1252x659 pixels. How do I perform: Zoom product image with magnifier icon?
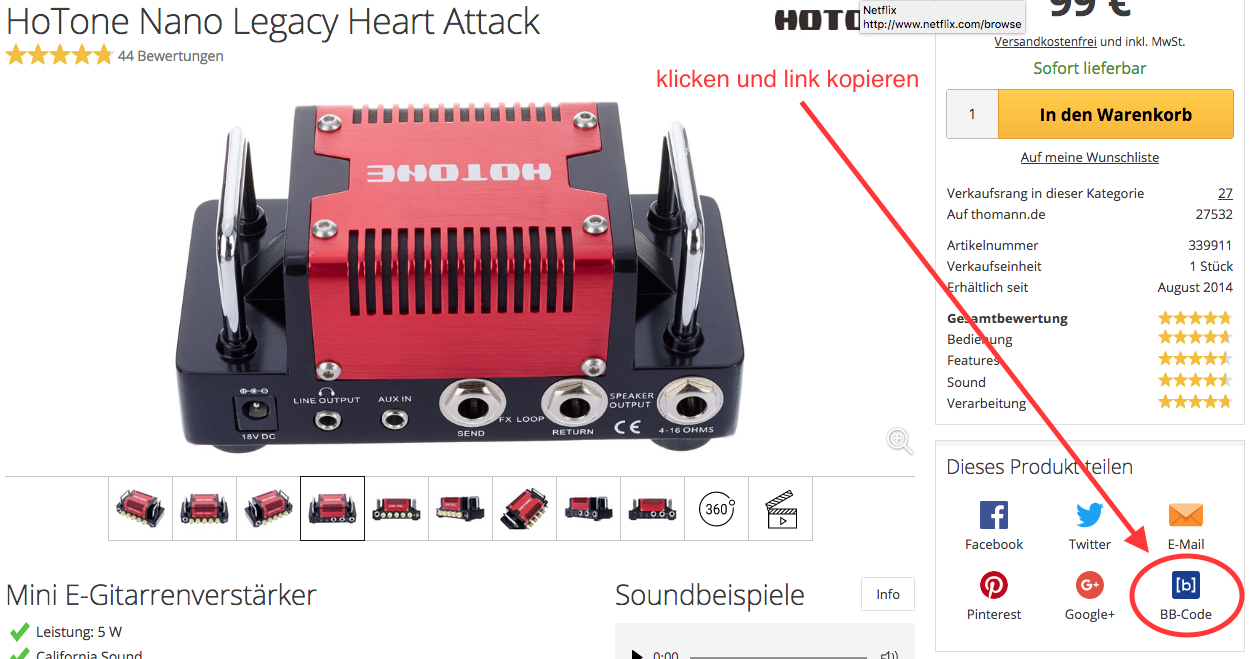pos(899,440)
